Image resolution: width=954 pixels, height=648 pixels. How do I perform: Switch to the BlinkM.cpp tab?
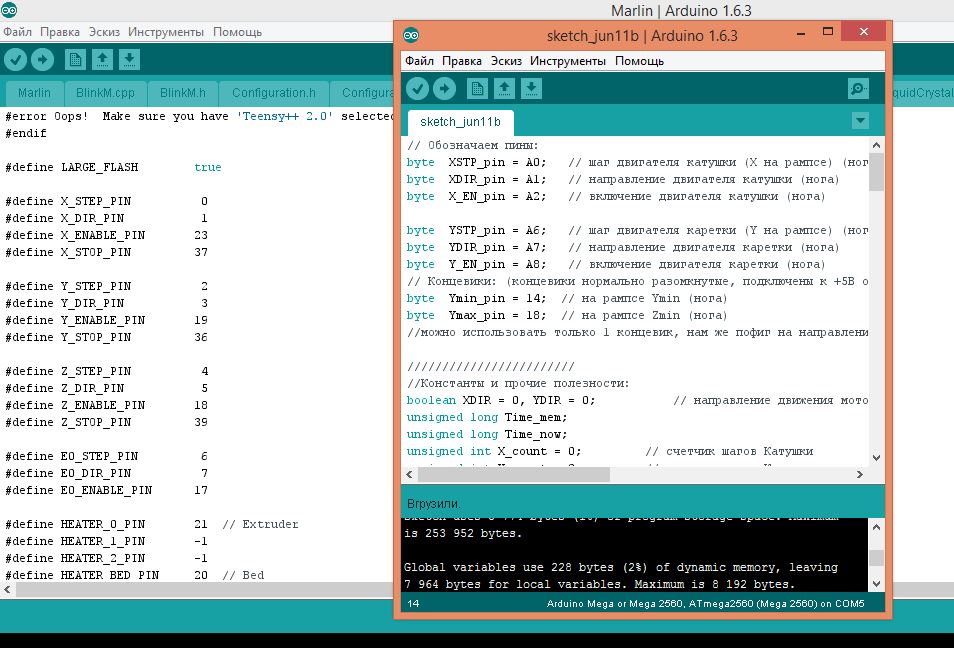(x=105, y=93)
